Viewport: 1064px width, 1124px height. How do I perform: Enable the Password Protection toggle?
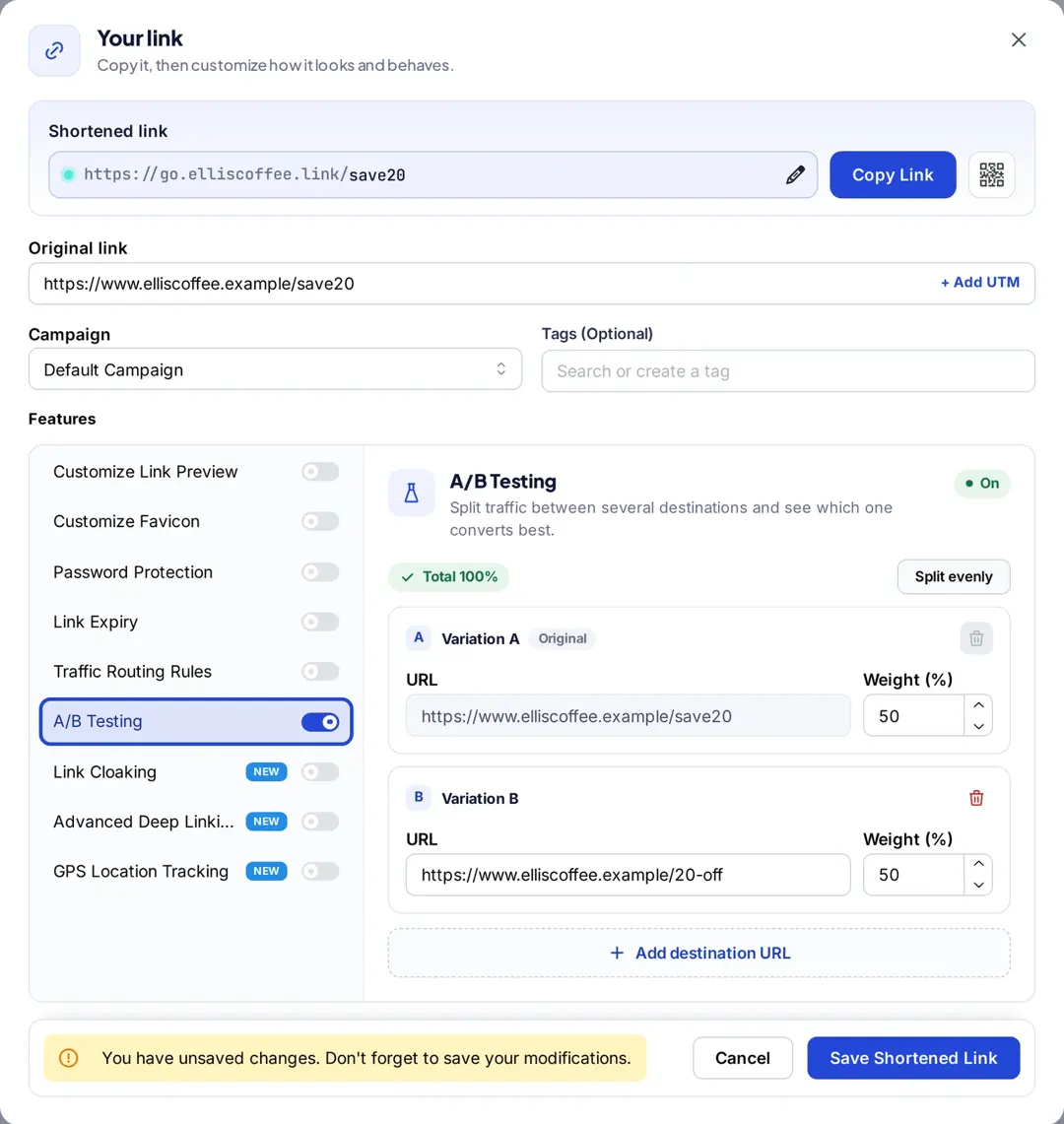click(320, 572)
